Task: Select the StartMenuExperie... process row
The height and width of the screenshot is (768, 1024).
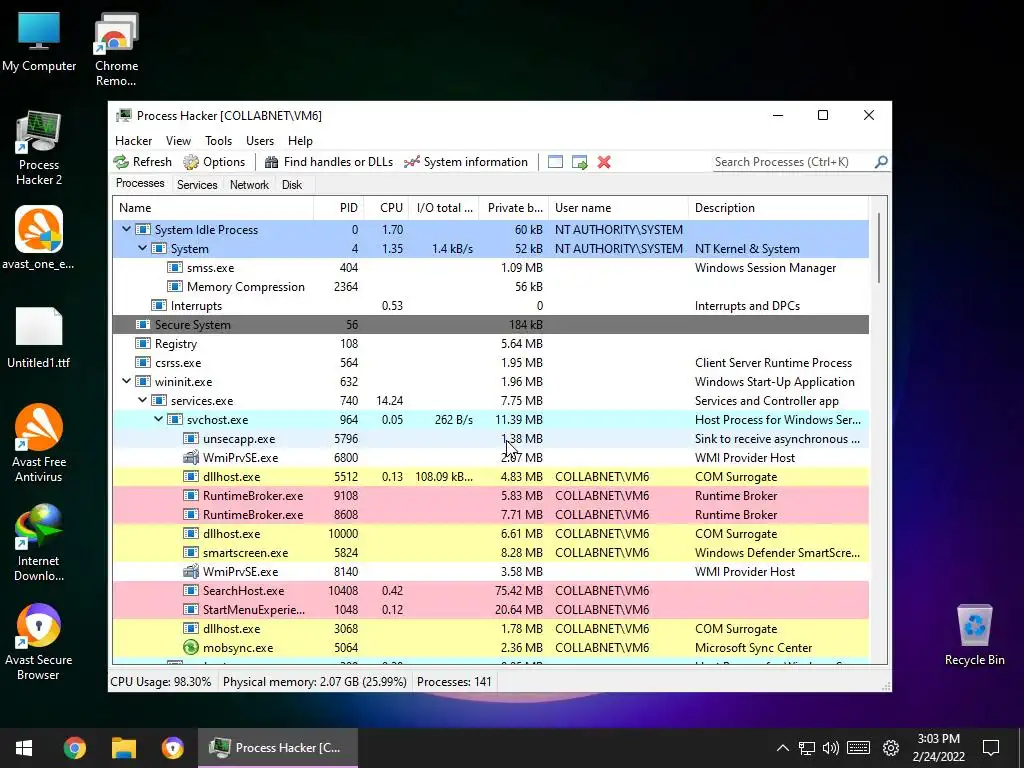Action: pos(491,609)
